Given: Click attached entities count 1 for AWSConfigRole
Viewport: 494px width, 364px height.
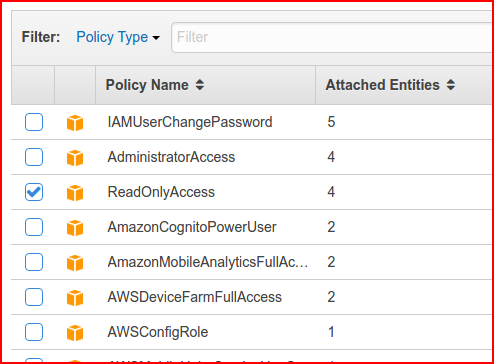Looking at the screenshot, I should coord(331,332).
